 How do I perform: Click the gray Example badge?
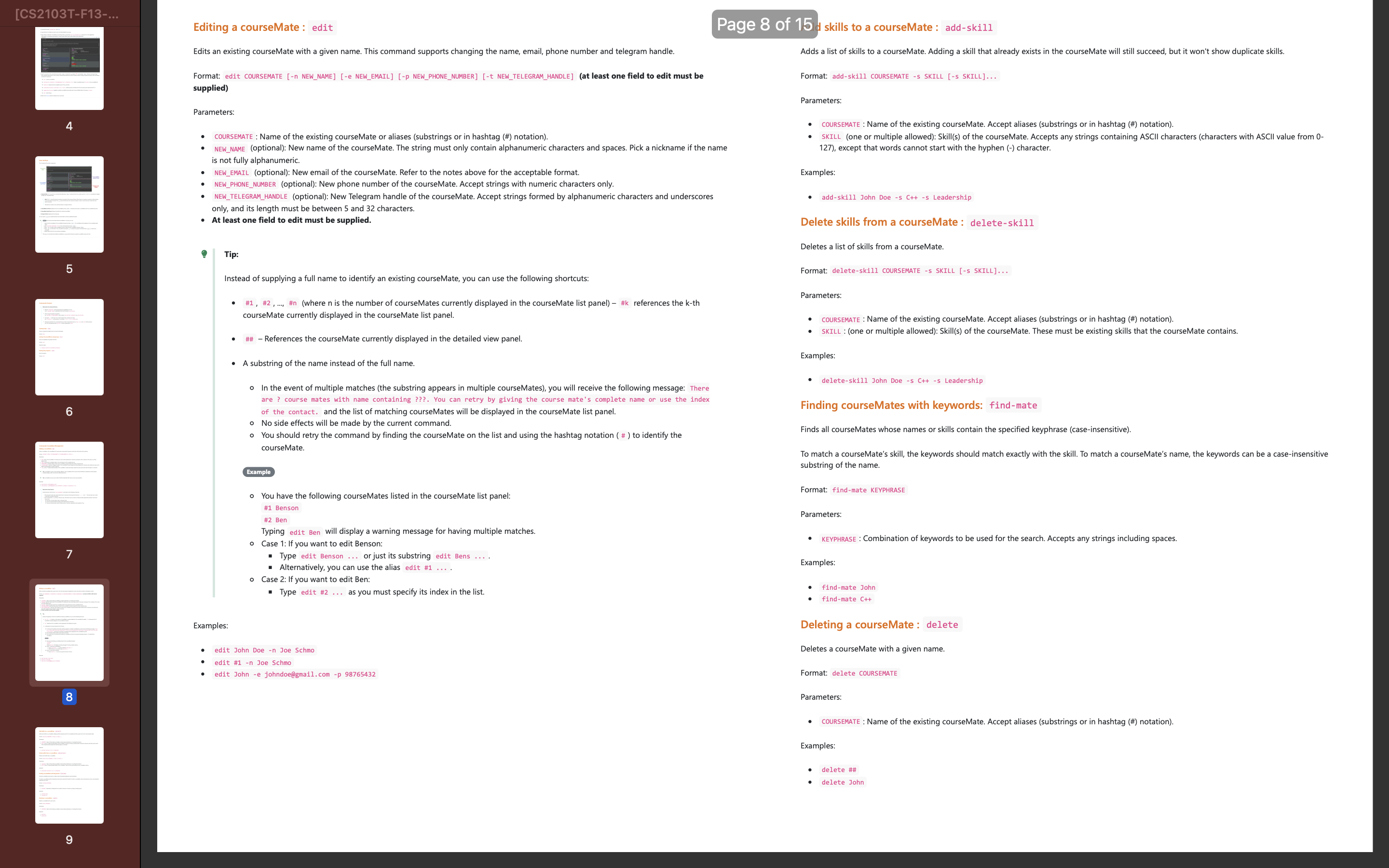259,472
